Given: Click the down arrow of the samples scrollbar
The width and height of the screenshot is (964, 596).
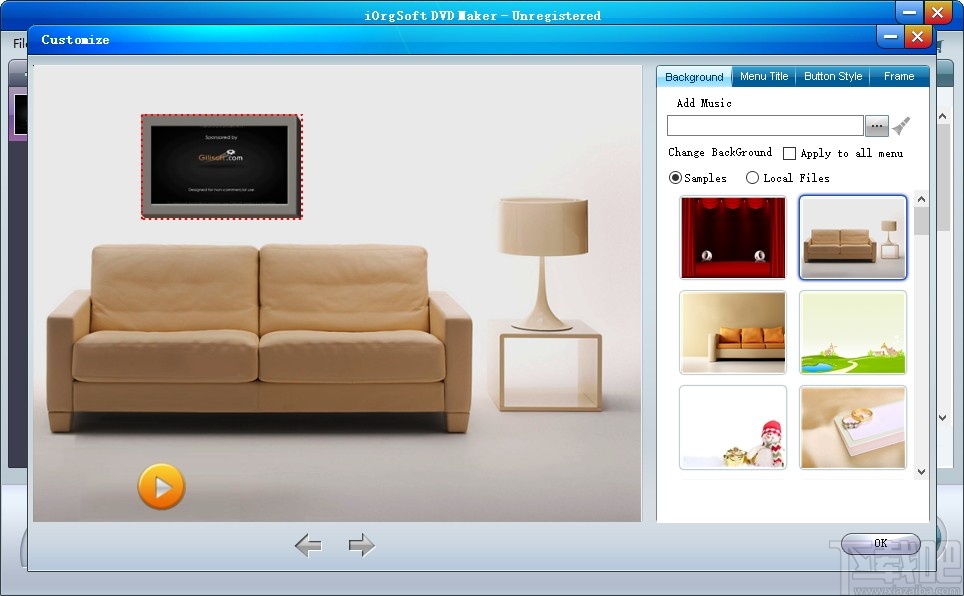Looking at the screenshot, I should click(x=922, y=470).
